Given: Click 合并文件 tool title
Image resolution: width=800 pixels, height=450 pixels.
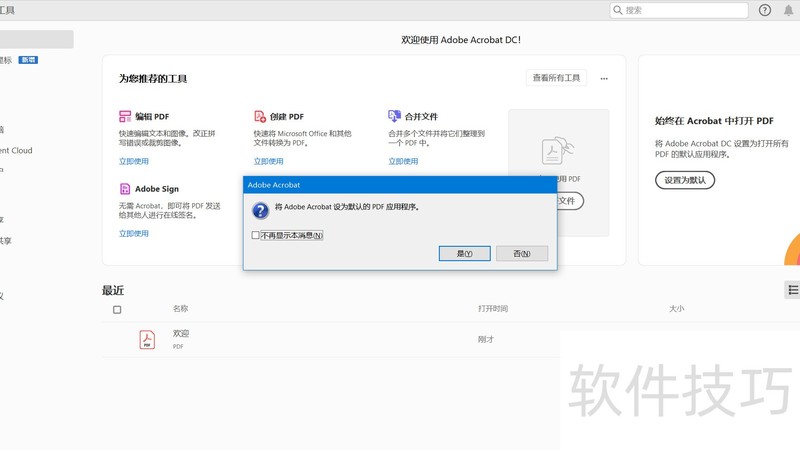Looking at the screenshot, I should [x=421, y=116].
